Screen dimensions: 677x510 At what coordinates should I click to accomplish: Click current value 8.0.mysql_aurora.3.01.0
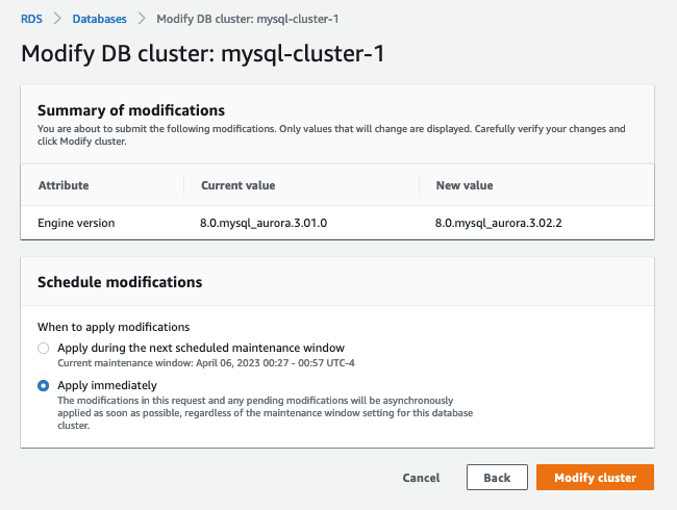(263, 223)
